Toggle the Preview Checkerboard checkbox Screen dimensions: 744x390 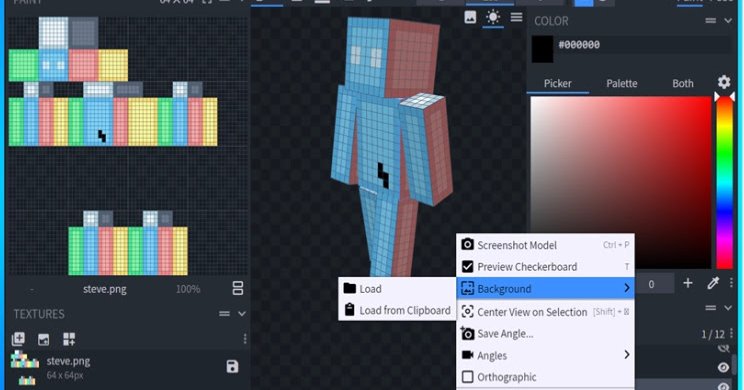[x=467, y=267]
